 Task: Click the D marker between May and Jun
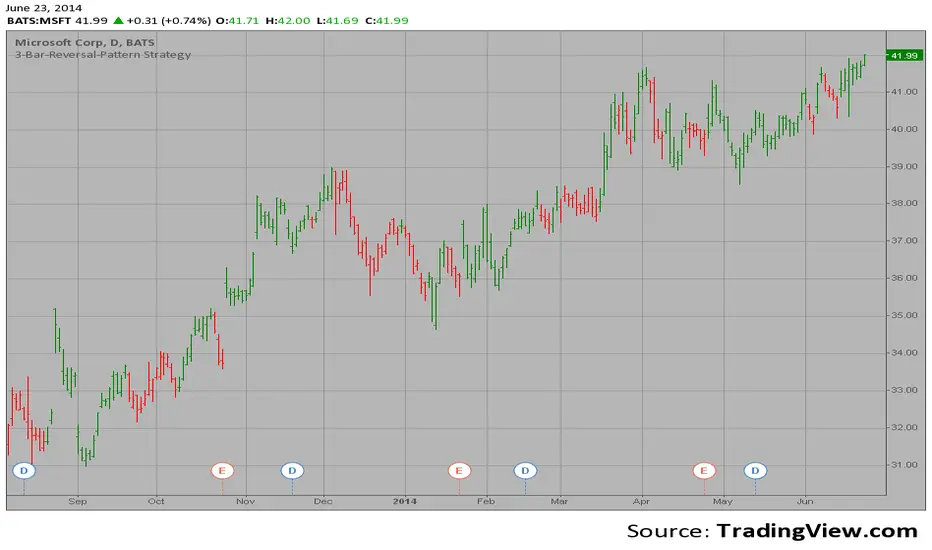pyautogui.click(x=755, y=471)
